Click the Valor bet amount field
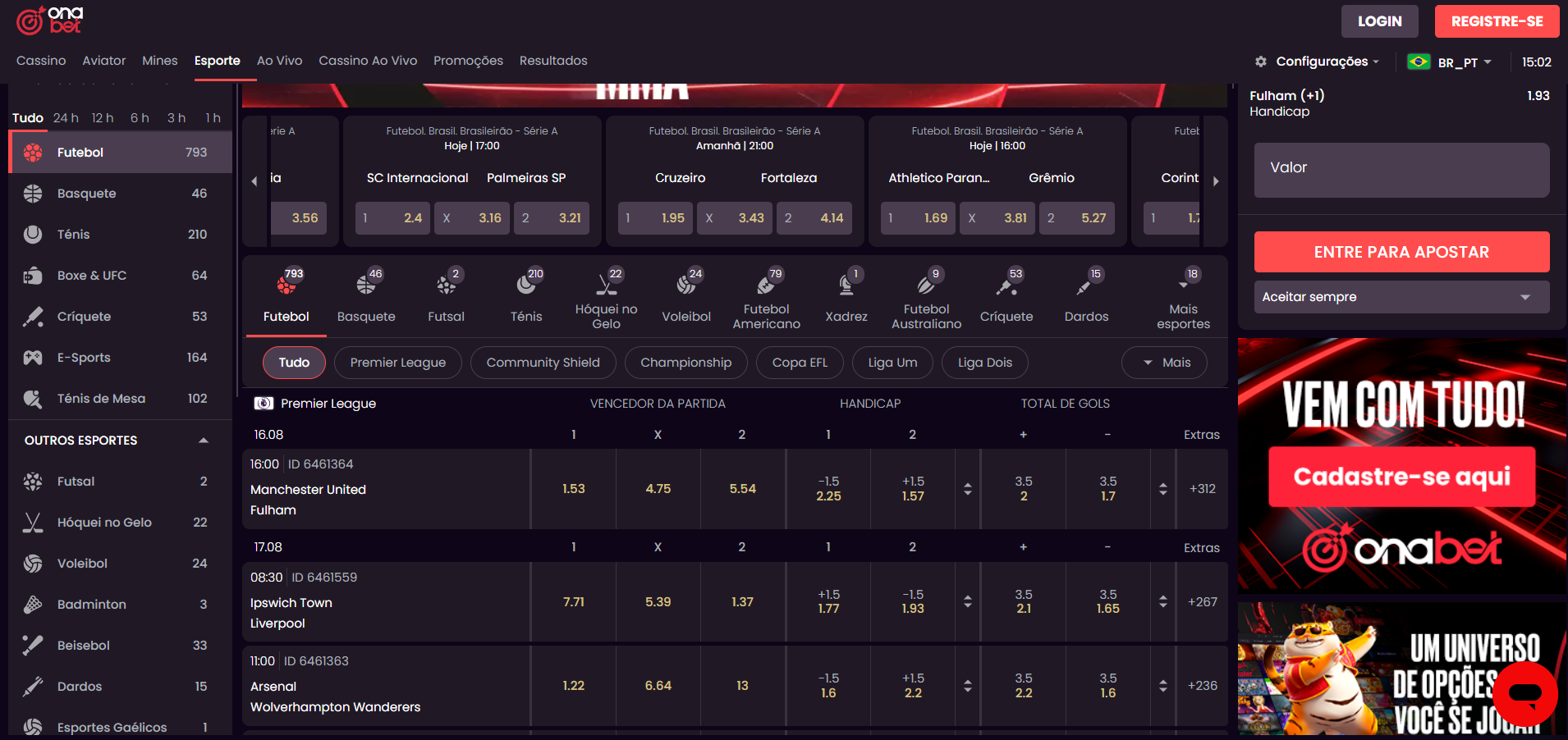The width and height of the screenshot is (1568, 740). pyautogui.click(x=1401, y=171)
